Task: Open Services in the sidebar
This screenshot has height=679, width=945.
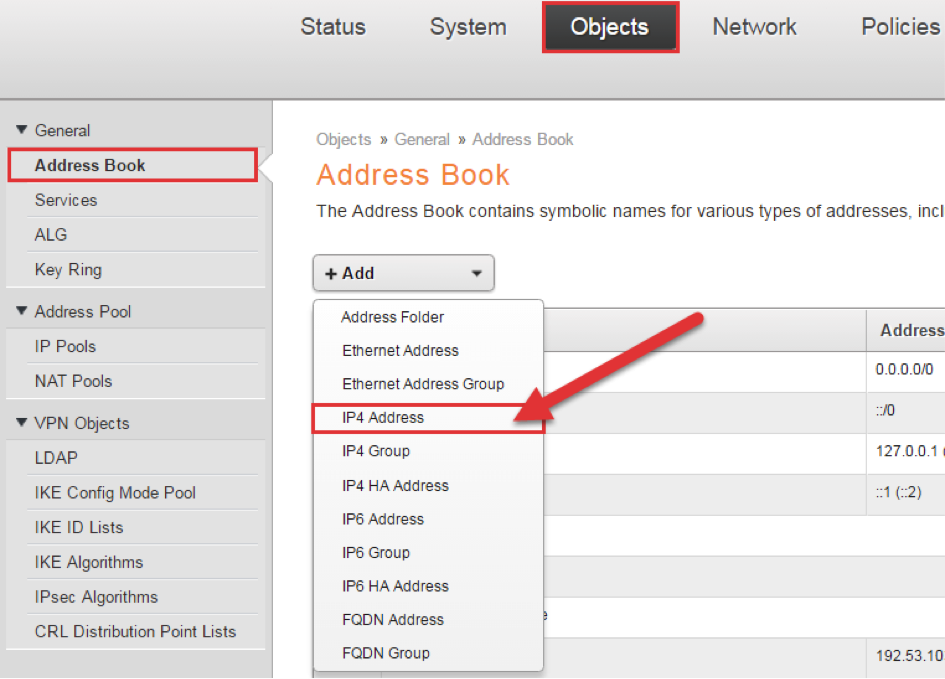Action: click(x=142, y=200)
